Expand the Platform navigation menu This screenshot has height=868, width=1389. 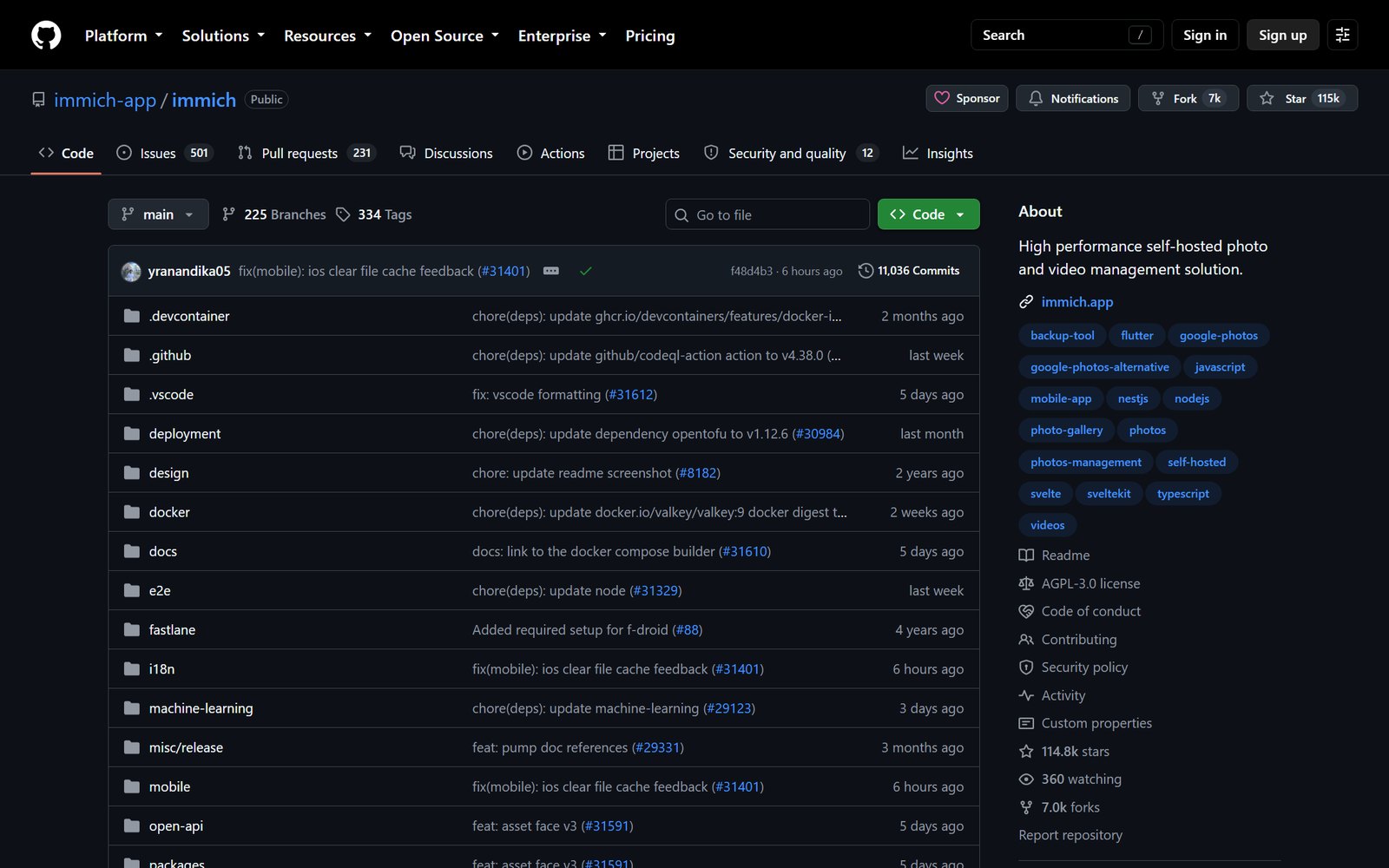123,36
